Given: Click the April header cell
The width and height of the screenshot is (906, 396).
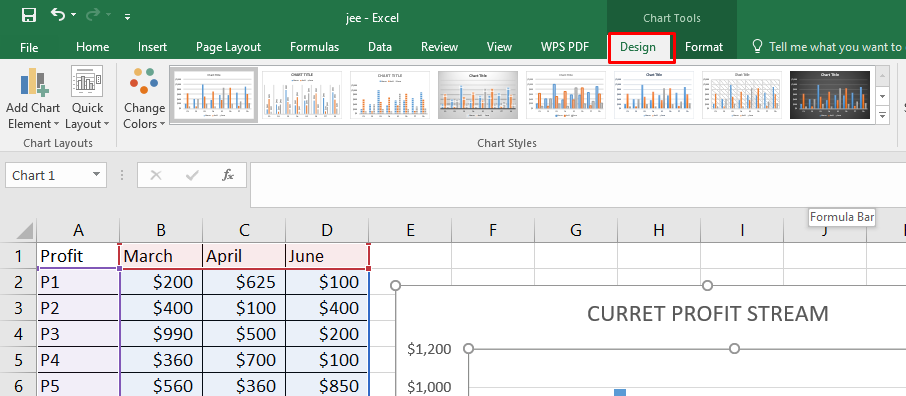Looking at the screenshot, I should 244,256.
